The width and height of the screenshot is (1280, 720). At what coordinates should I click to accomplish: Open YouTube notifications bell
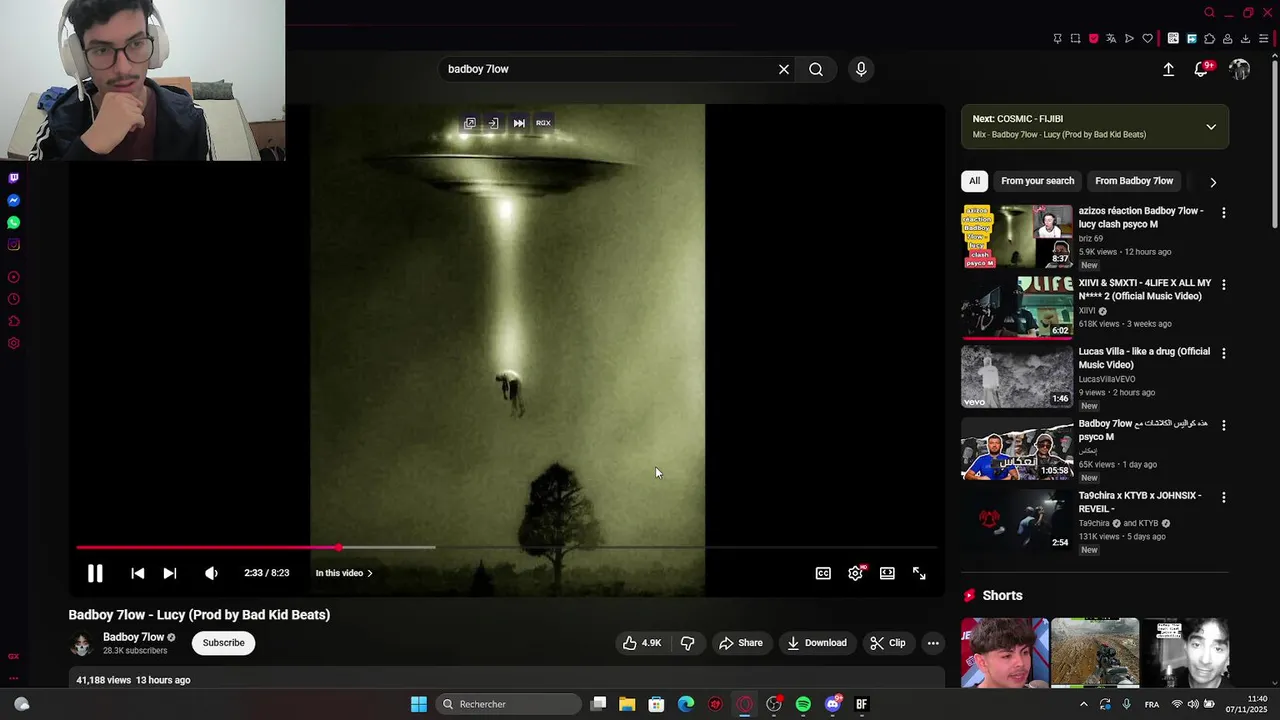click(1201, 69)
